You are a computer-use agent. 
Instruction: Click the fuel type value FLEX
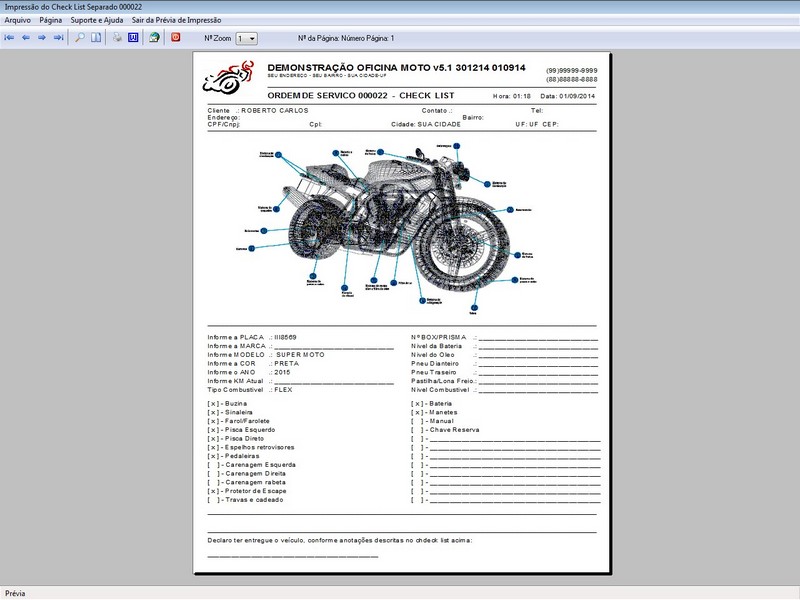point(283,389)
